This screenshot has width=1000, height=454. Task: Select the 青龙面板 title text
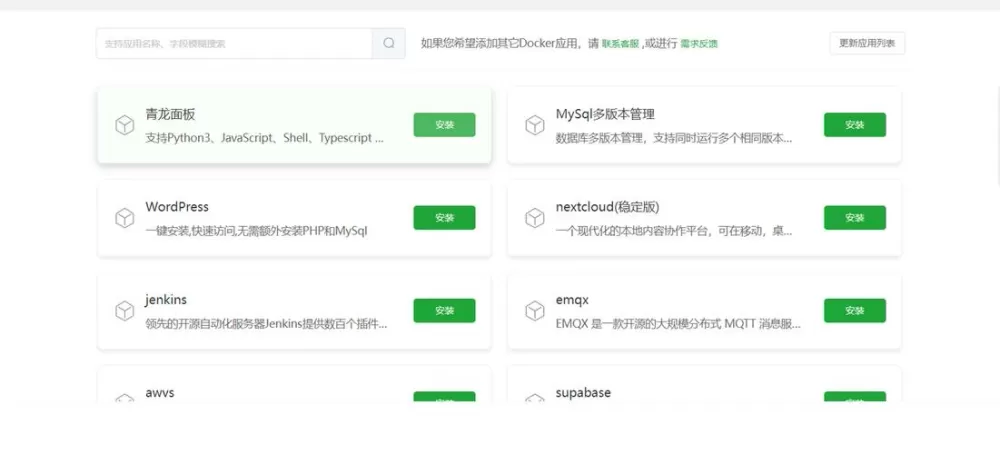(170, 115)
